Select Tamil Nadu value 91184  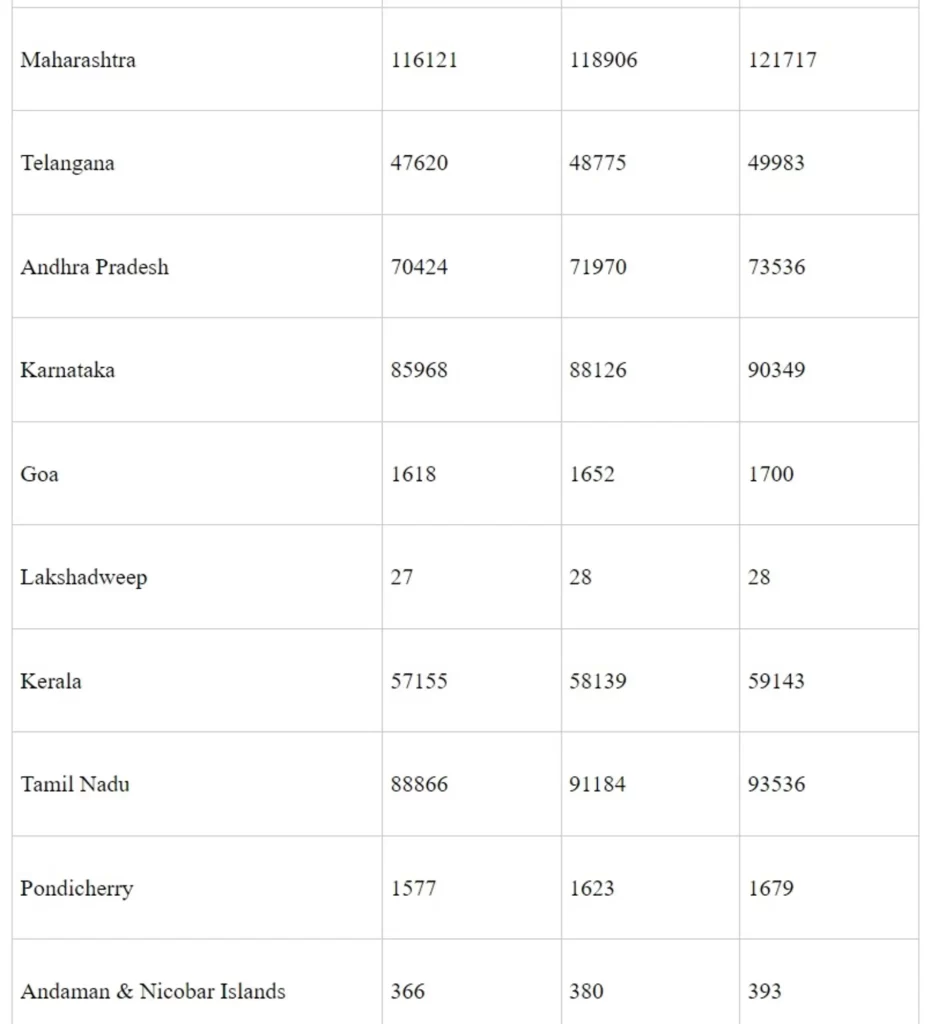(598, 784)
